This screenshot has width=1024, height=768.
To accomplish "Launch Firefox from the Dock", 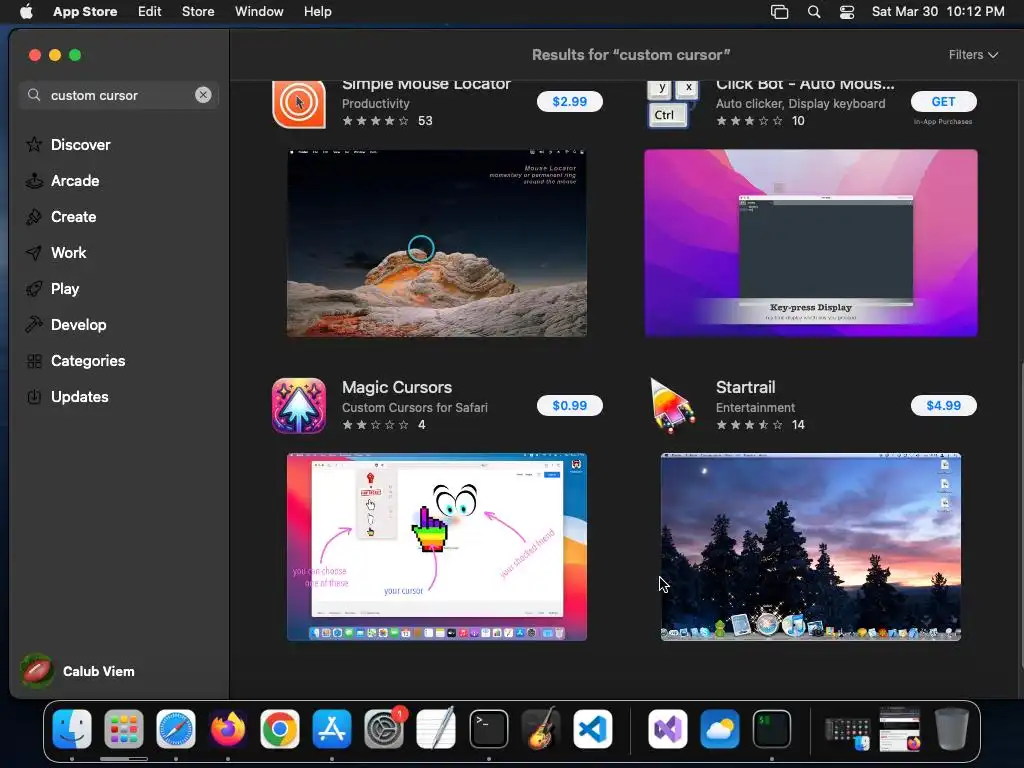I will (x=228, y=729).
